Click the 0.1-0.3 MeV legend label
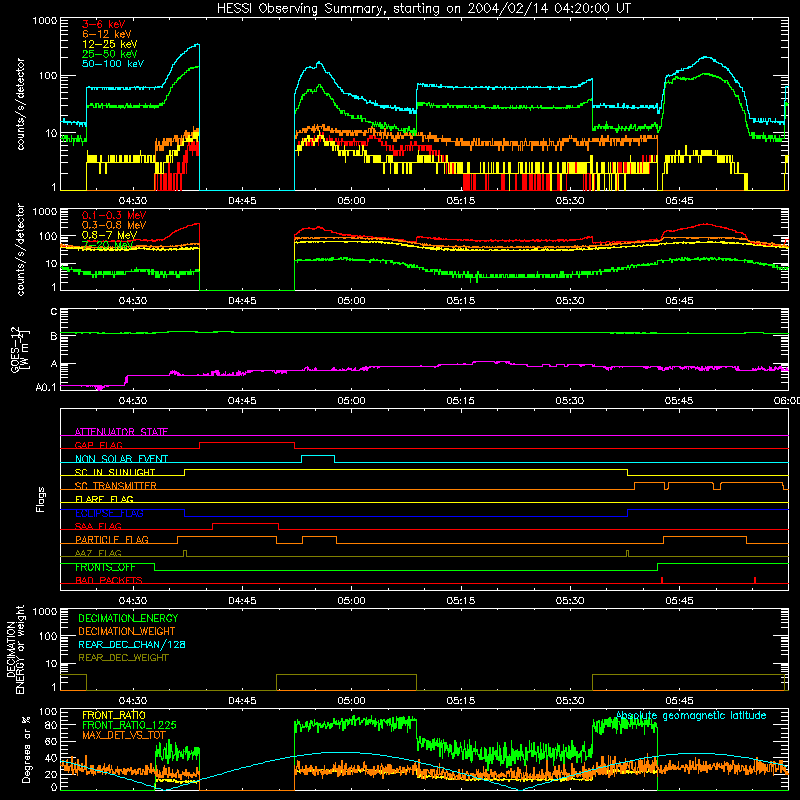Image resolution: width=800 pixels, height=800 pixels. pos(114,215)
